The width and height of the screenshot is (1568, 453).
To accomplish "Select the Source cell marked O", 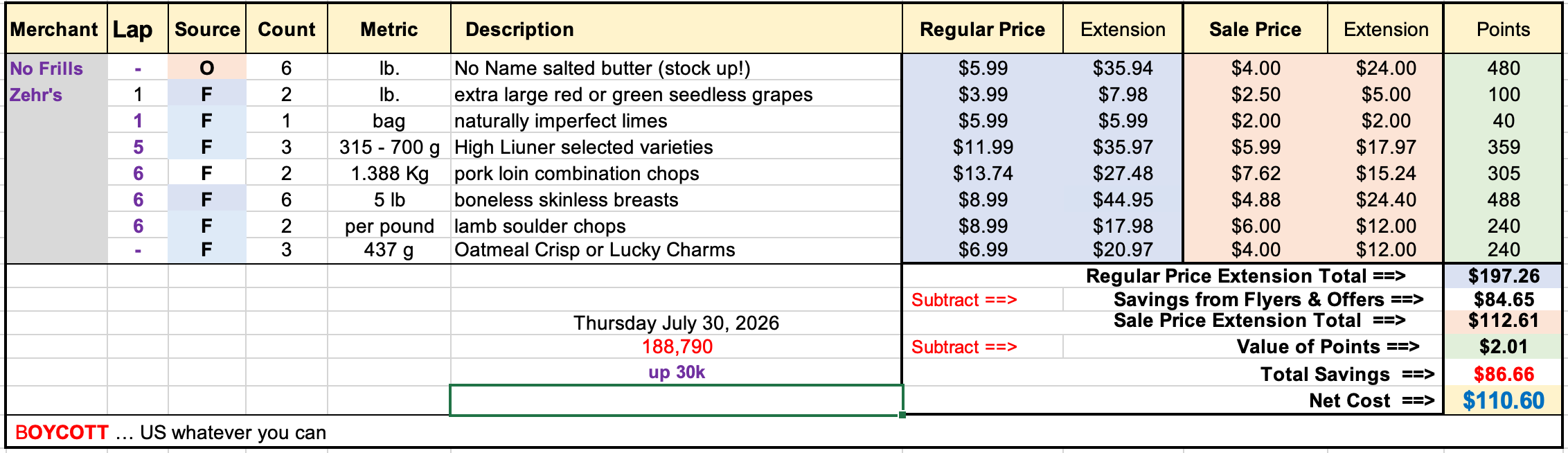I will [206, 68].
